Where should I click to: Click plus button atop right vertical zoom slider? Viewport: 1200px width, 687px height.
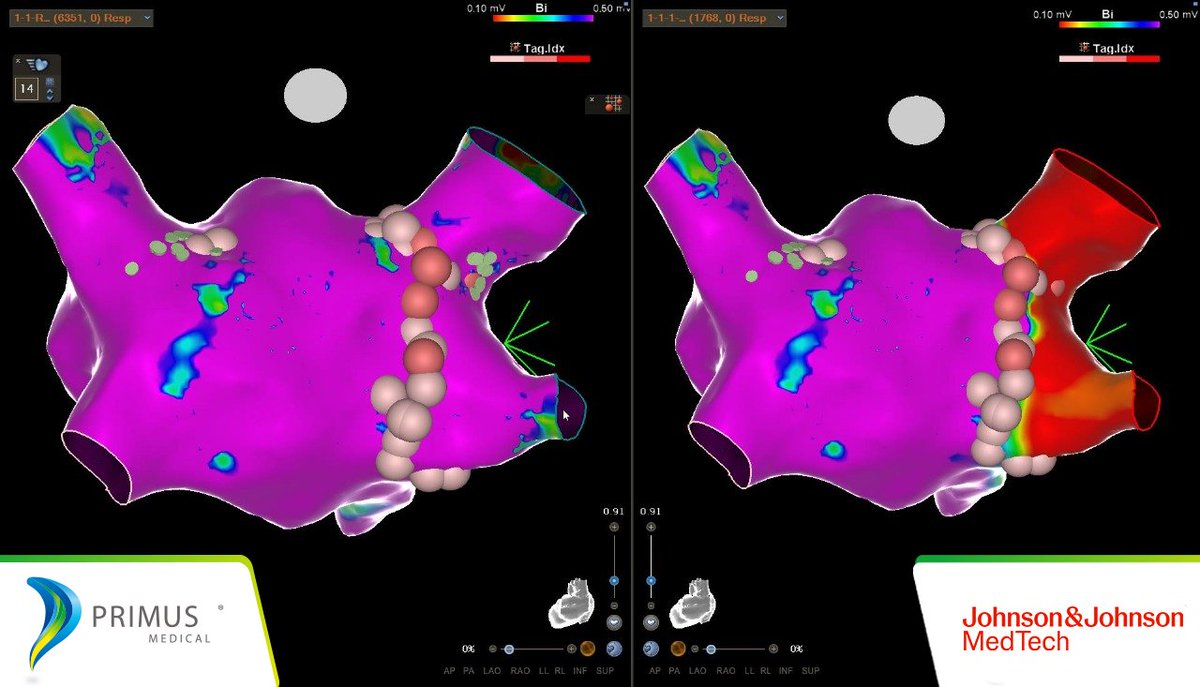pyautogui.click(x=651, y=527)
